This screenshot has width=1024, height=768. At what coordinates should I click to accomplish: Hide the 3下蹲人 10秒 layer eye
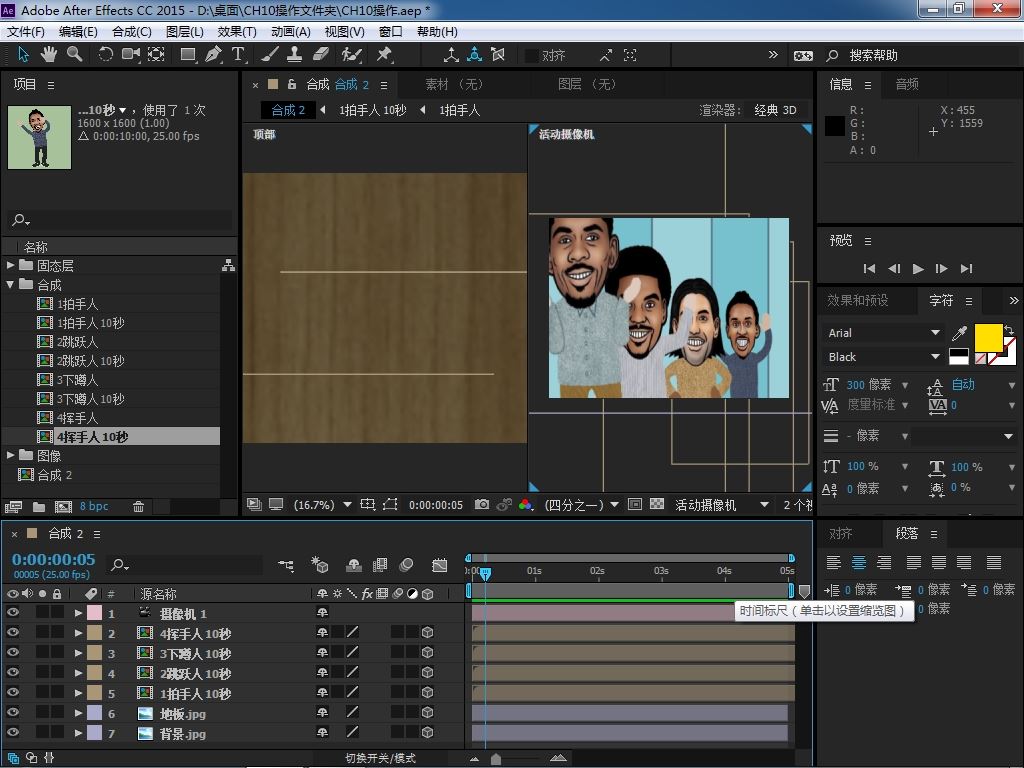12,652
